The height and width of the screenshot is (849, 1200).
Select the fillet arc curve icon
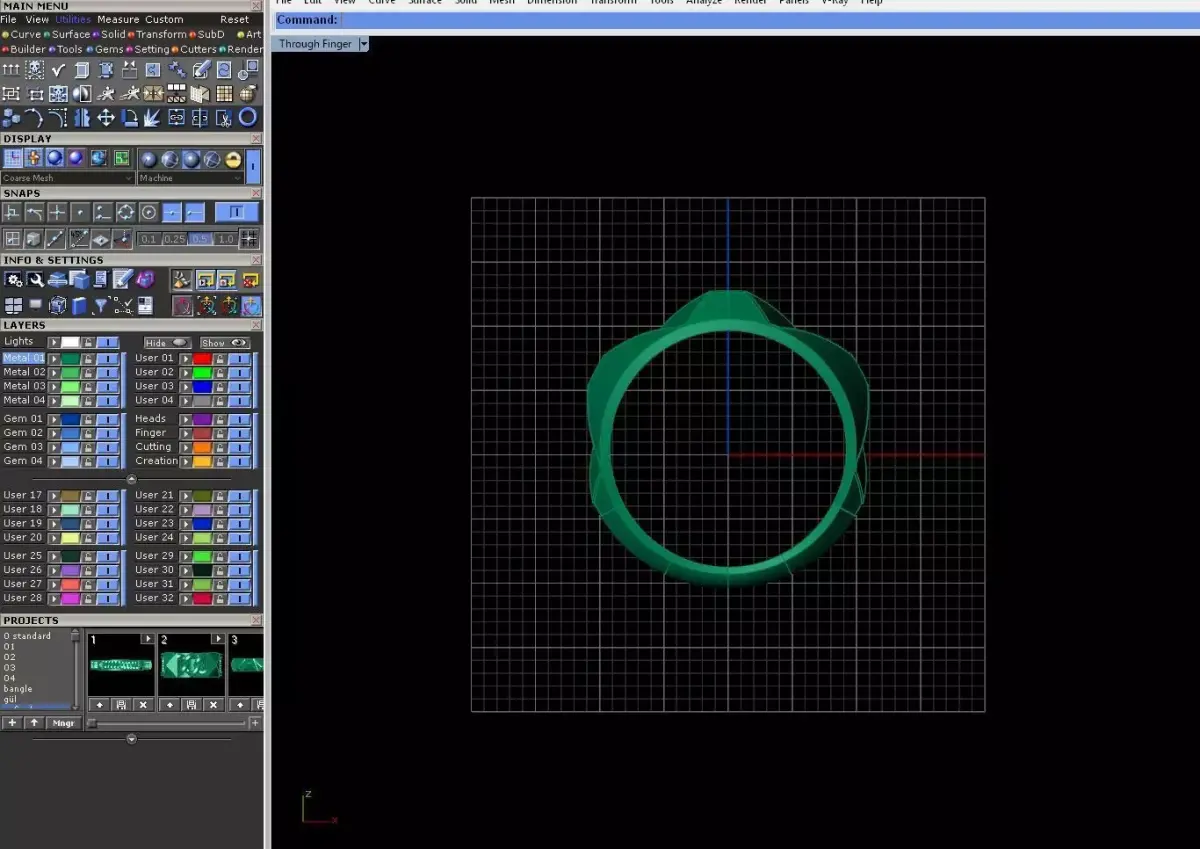[x=58, y=117]
